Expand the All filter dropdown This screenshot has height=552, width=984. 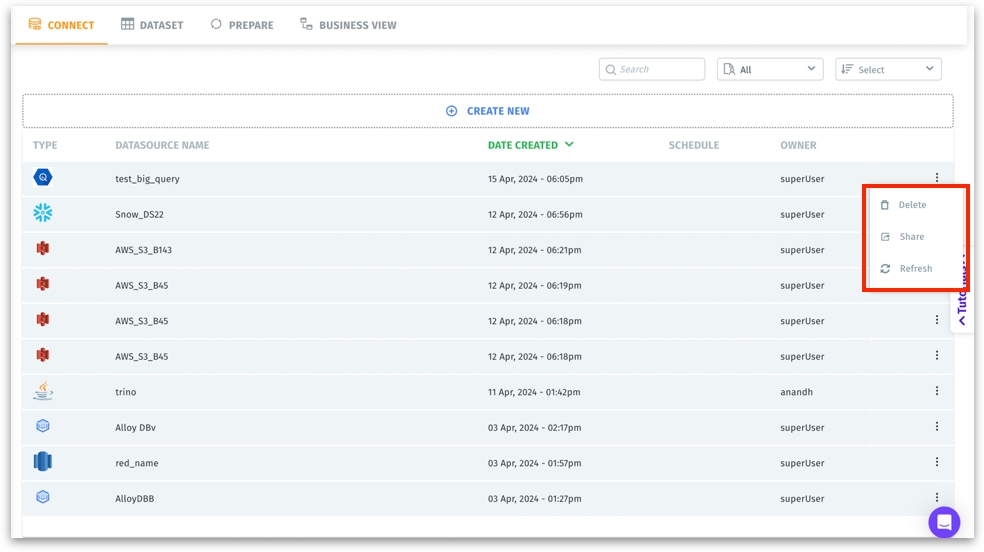(769, 69)
